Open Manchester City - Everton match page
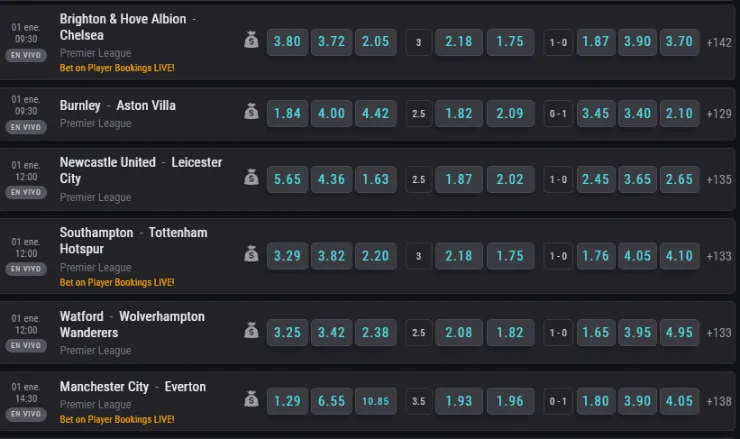This screenshot has height=439, width=740. [133, 387]
